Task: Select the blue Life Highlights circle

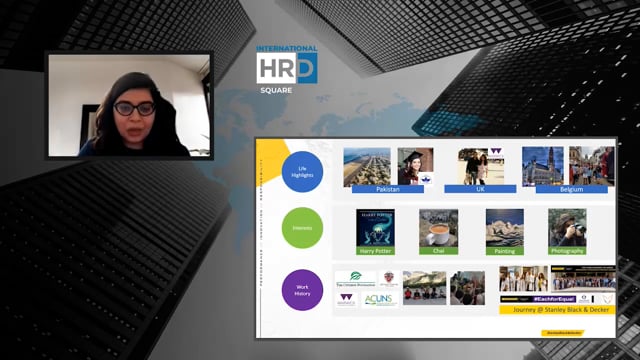Action: [302, 172]
